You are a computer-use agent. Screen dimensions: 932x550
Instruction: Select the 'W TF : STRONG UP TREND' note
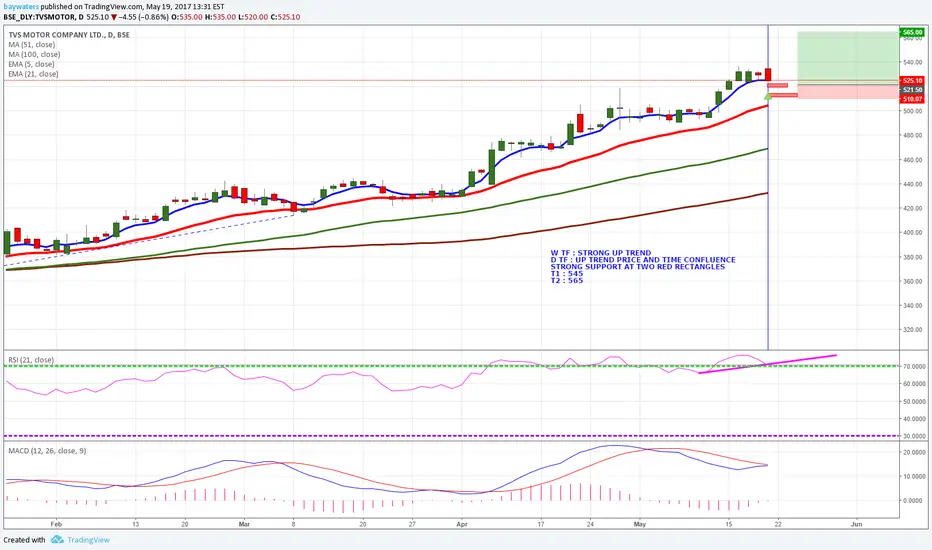click(x=601, y=253)
